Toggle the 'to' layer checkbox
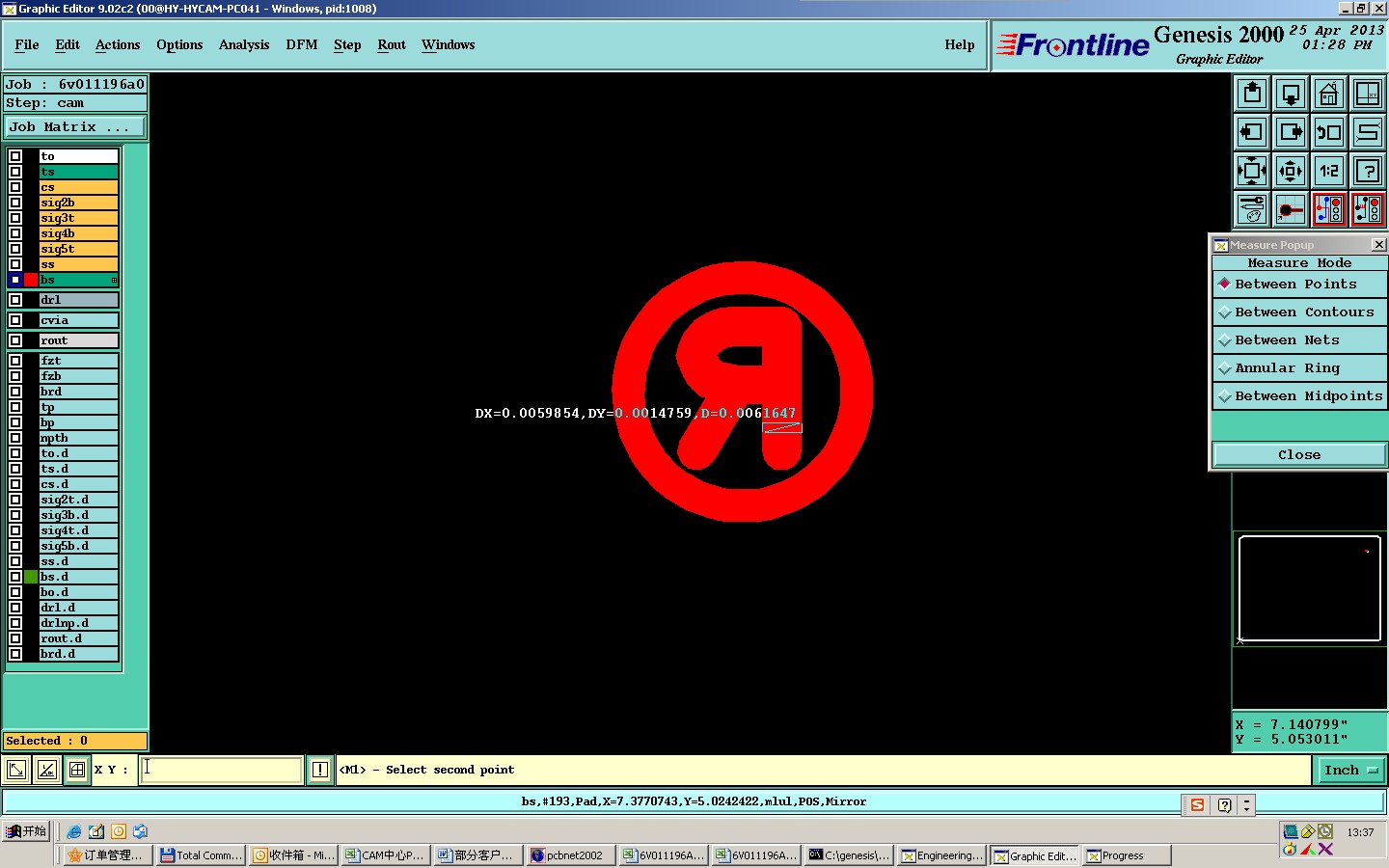This screenshot has height=868, width=1389. 15,156
